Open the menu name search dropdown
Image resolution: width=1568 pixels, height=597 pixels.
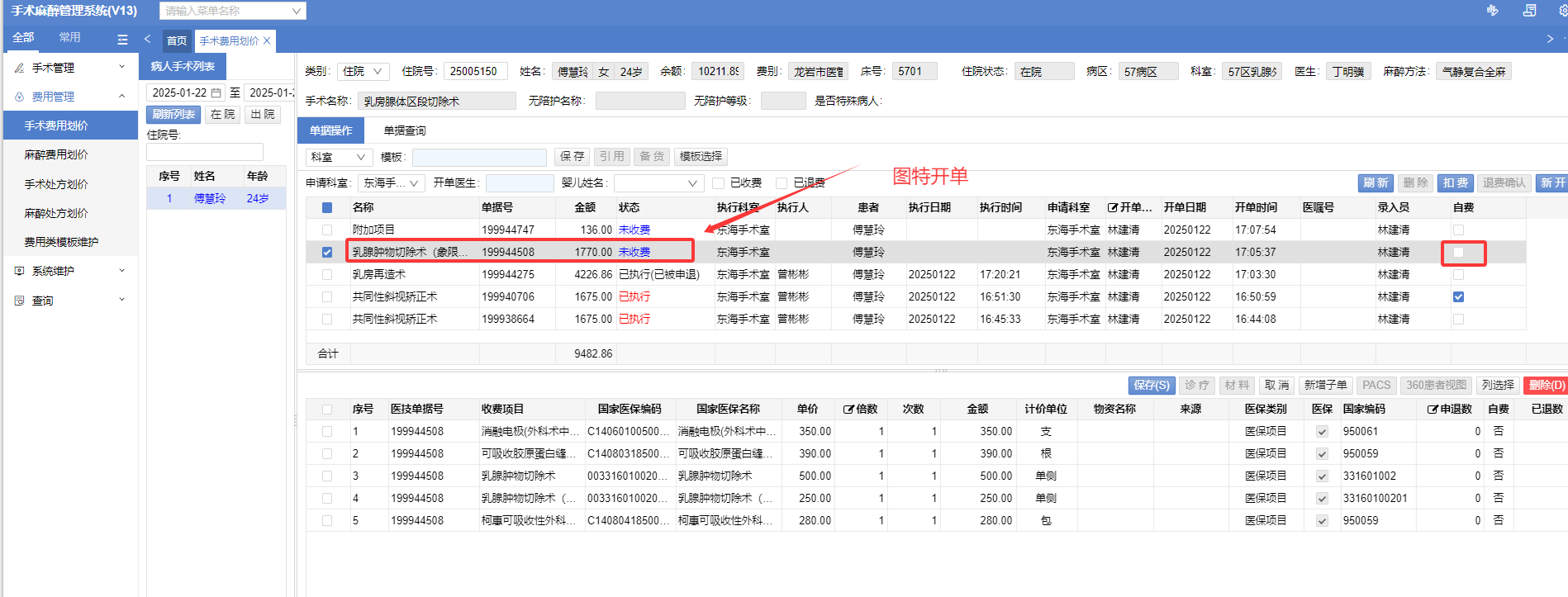[297, 11]
